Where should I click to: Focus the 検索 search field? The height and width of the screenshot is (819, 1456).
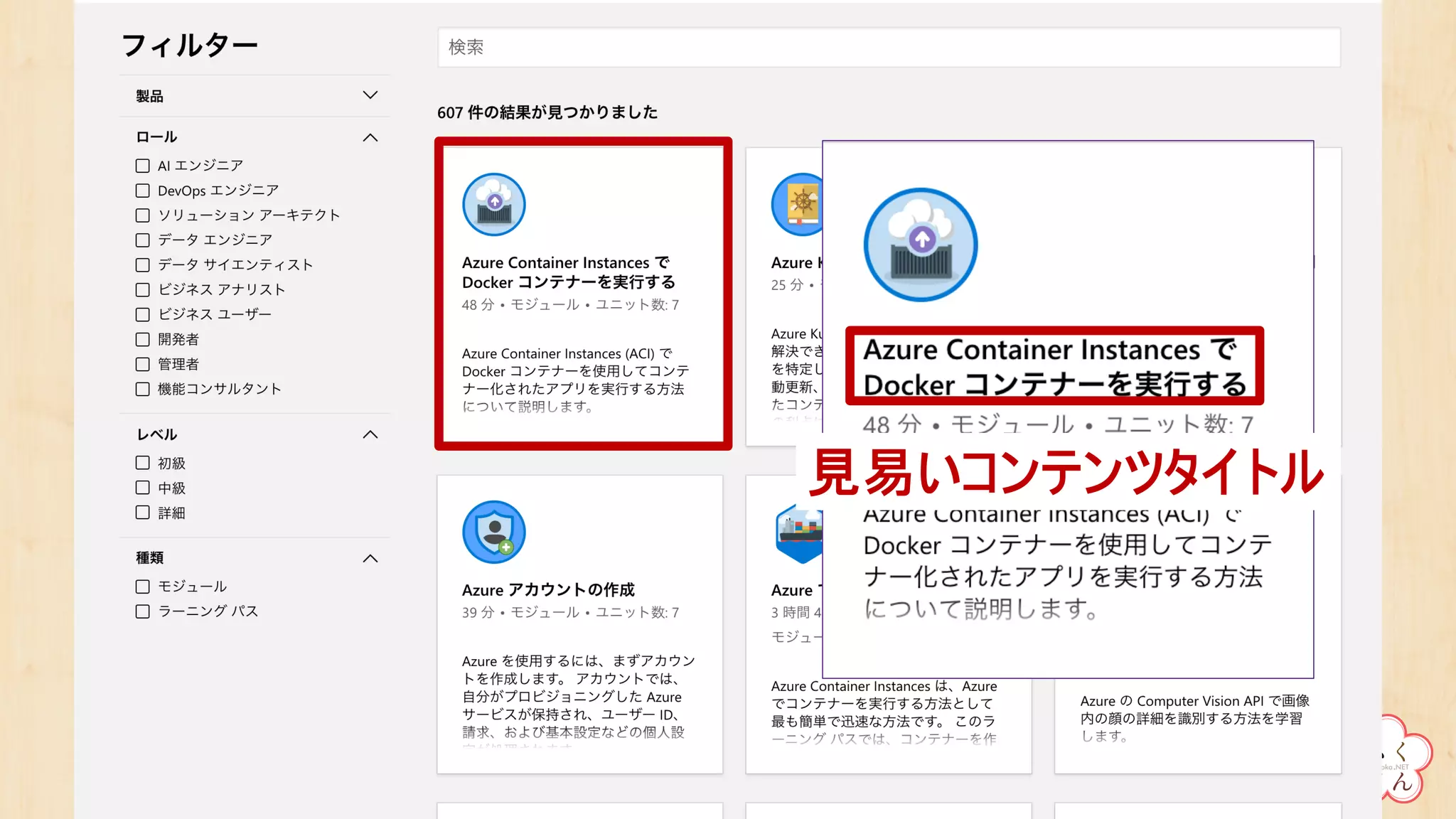889,48
